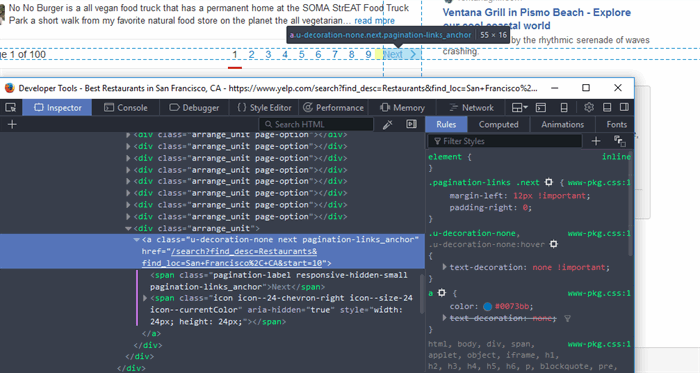Go to results page 5
The image size is (700, 373).
click(x=302, y=54)
